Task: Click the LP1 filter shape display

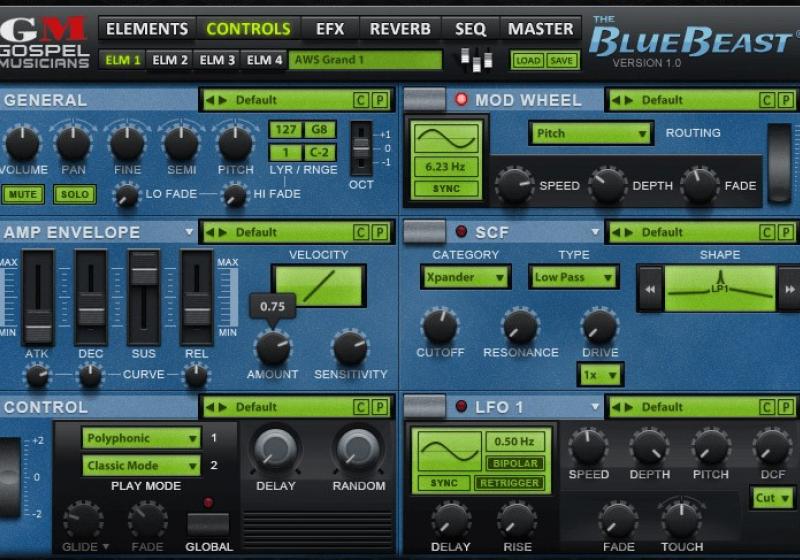Action: [719, 289]
